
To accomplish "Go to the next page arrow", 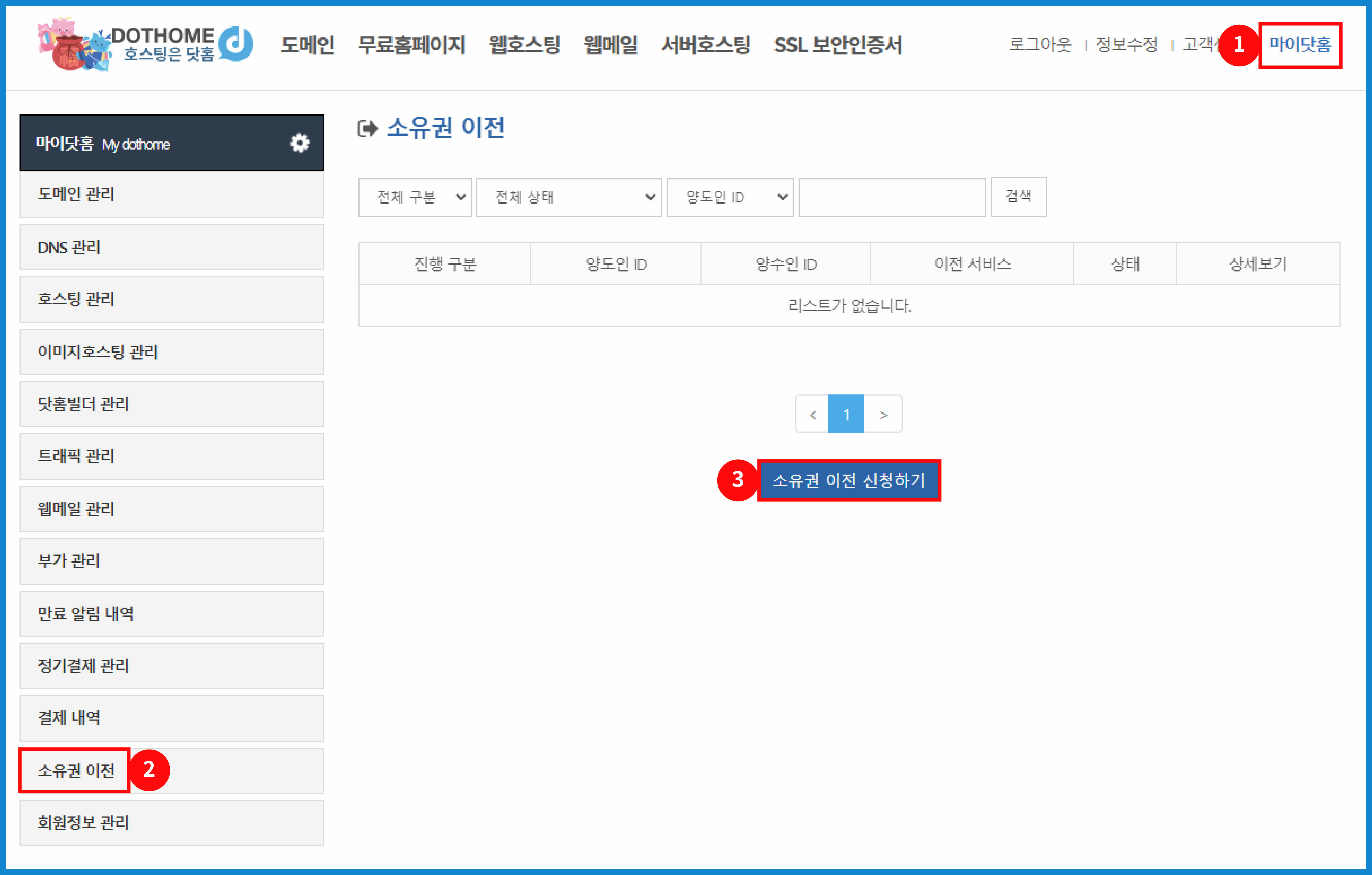I will [883, 414].
